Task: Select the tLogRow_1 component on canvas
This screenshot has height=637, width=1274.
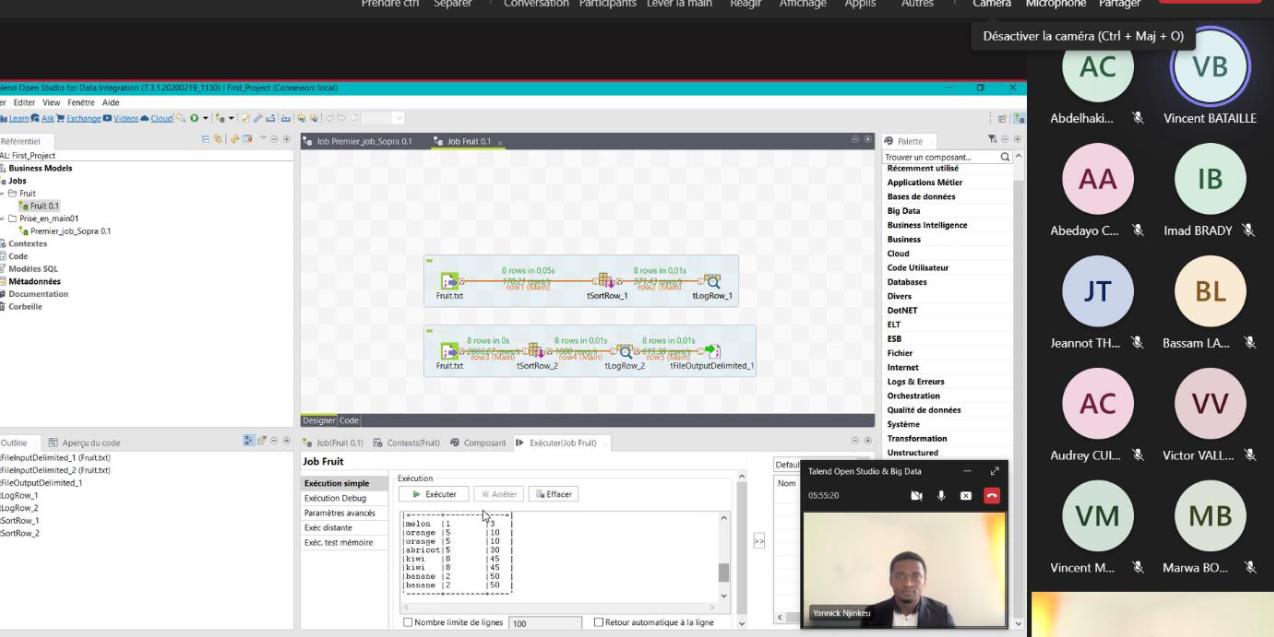Action: click(x=711, y=281)
